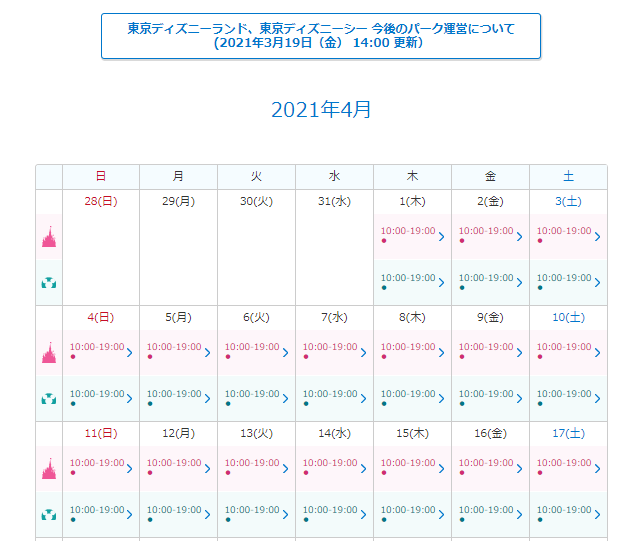Open DisneySea hours chevron for 3(土)
Viewport: 633px width, 541px height.
(x=597, y=282)
